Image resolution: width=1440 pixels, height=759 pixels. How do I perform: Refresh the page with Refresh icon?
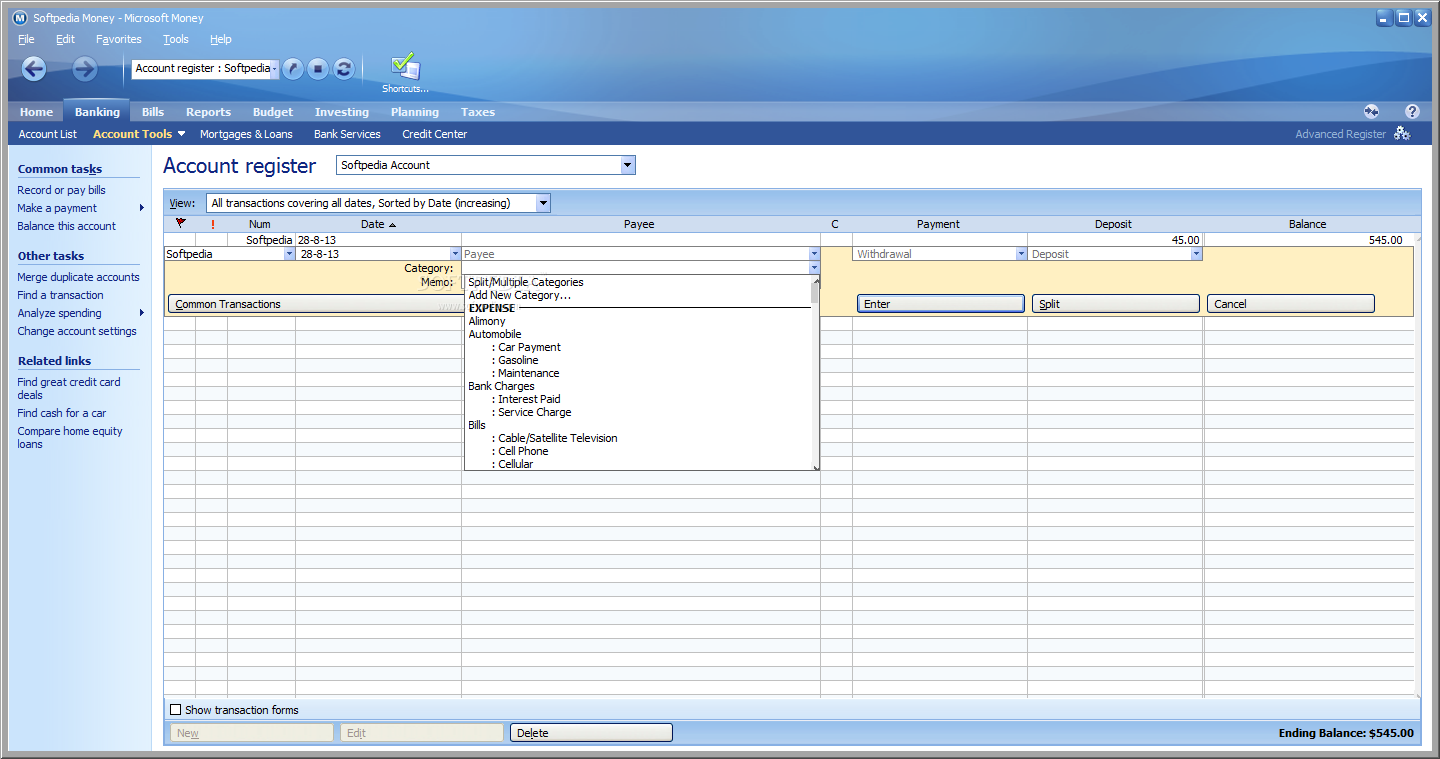(344, 68)
